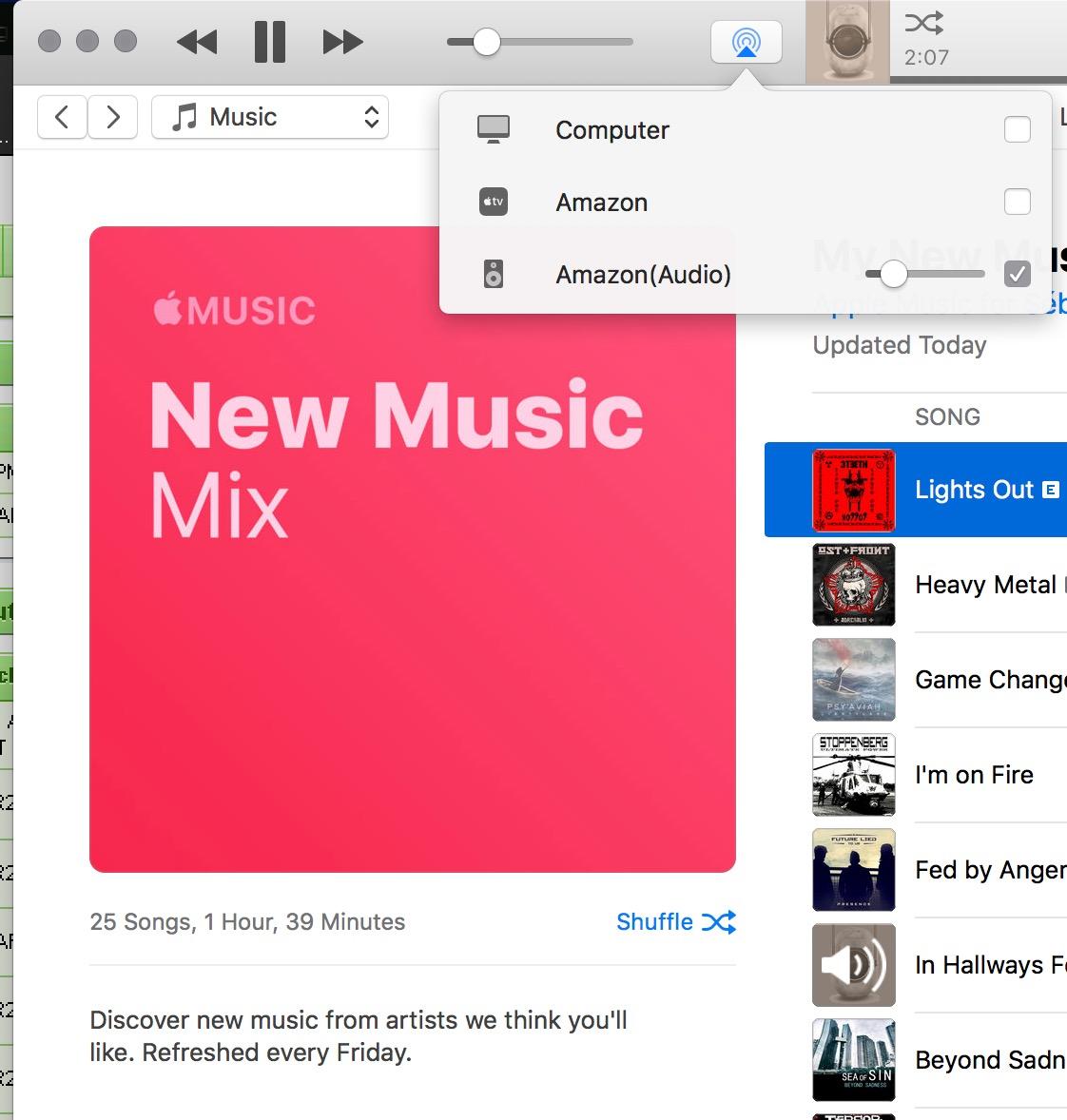Open the Music media type dropdown

click(x=270, y=116)
